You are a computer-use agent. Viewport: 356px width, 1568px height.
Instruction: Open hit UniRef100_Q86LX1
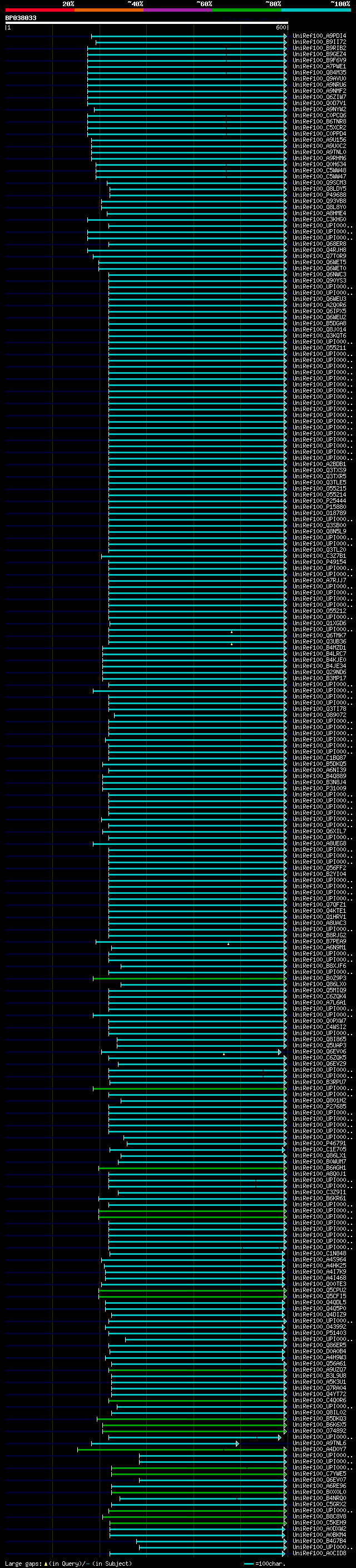(x=319, y=1155)
